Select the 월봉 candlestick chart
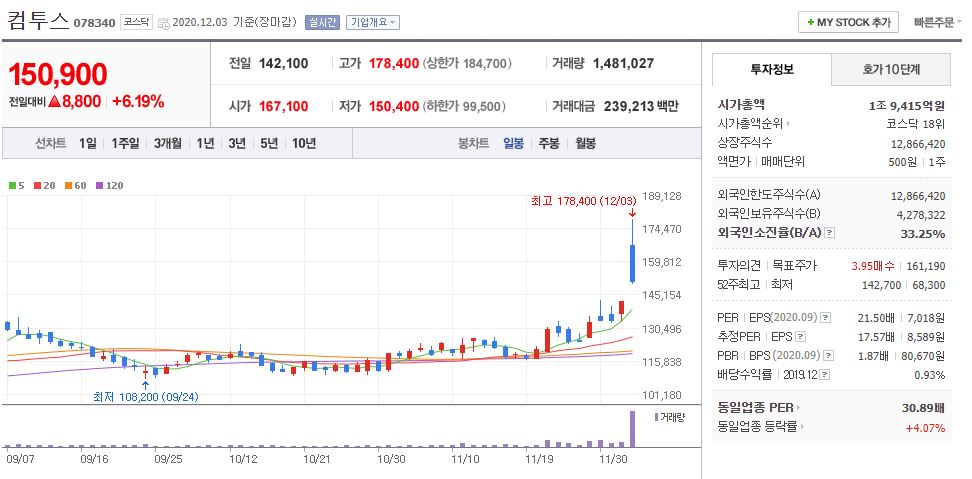Viewport: 972px width, 479px height. point(585,144)
